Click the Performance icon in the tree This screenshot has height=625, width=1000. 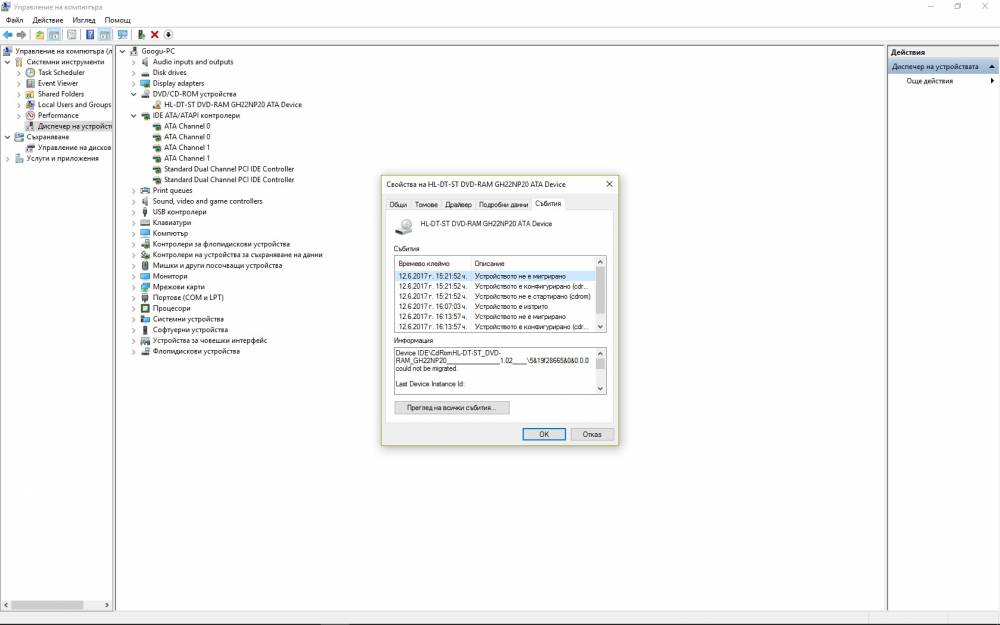[x=30, y=115]
